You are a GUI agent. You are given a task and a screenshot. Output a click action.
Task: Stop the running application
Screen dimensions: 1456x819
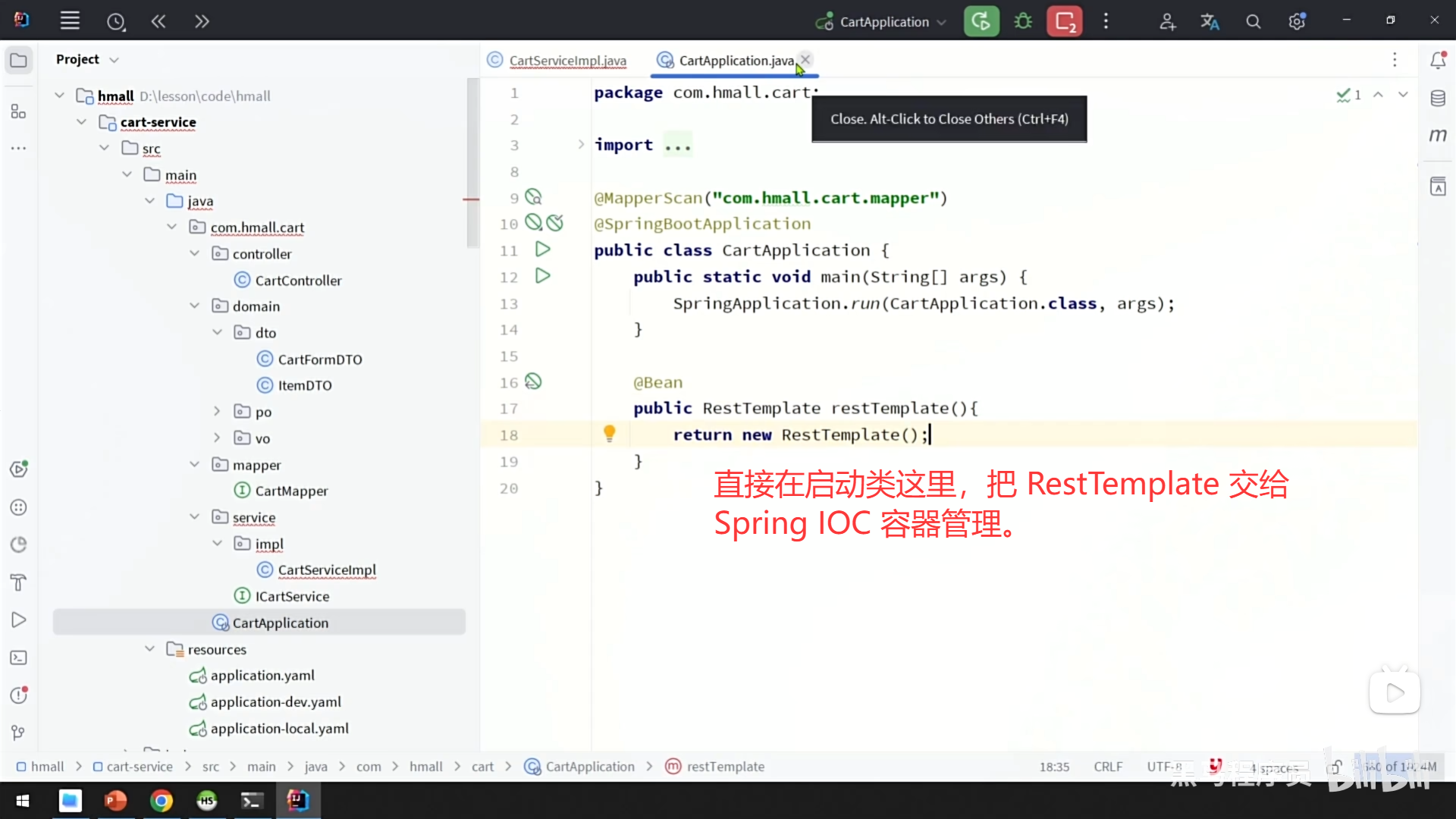pyautogui.click(x=1065, y=21)
